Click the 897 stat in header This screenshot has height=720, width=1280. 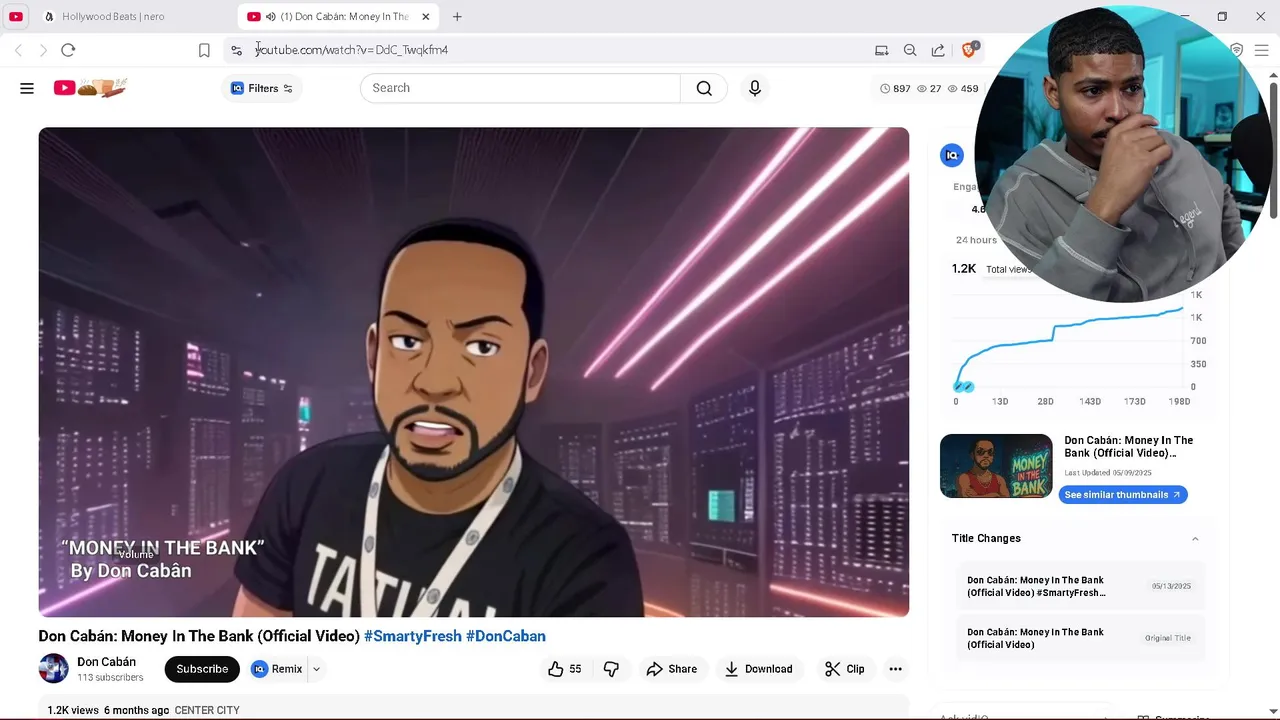[x=895, y=88]
